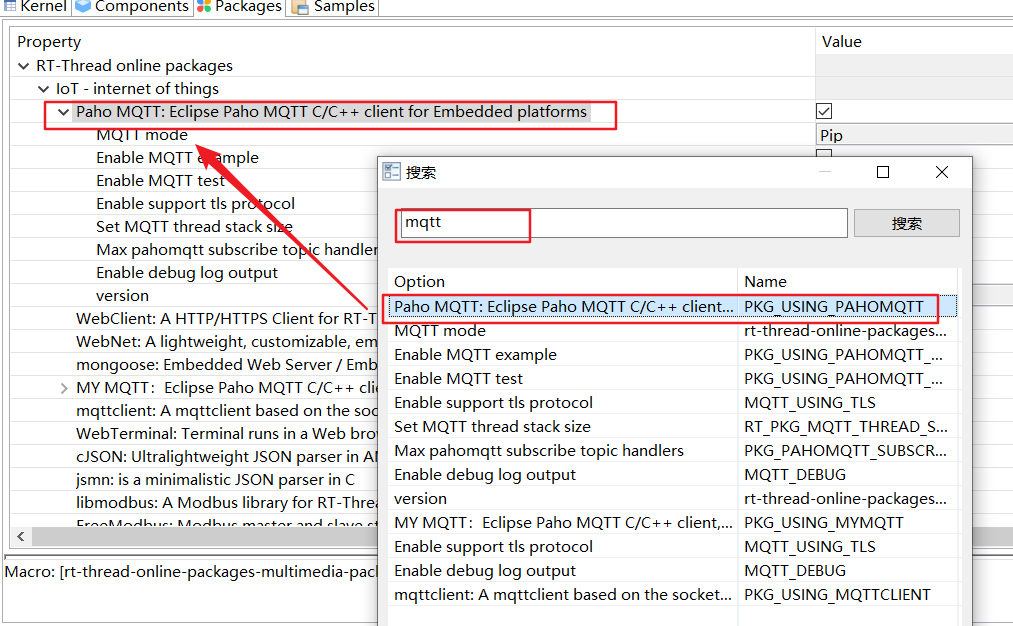This screenshot has width=1013, height=626.
Task: Open the Components tab
Action: (132, 6)
